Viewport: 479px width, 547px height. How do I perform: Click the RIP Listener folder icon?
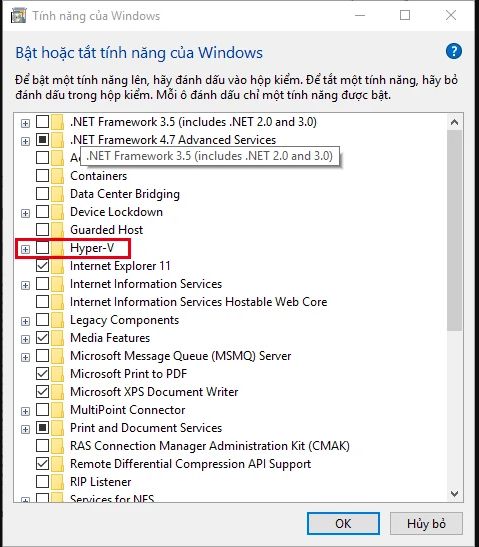tap(57, 482)
